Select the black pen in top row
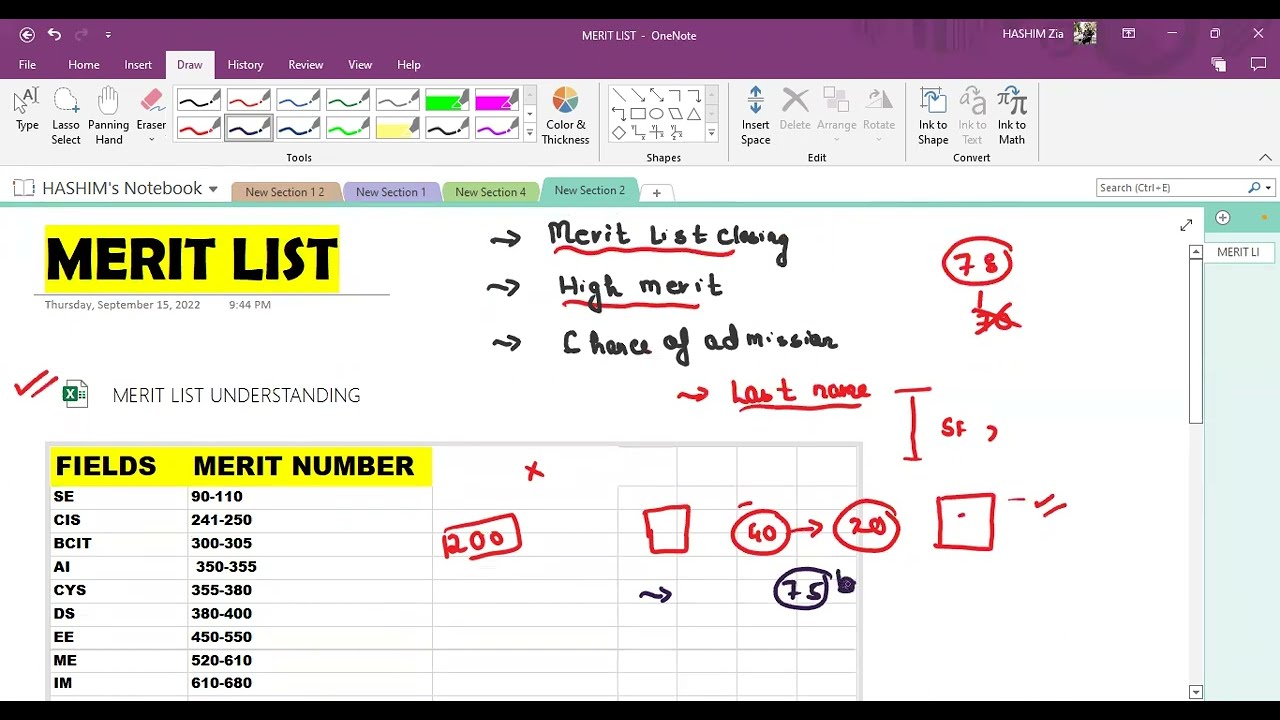 (198, 100)
